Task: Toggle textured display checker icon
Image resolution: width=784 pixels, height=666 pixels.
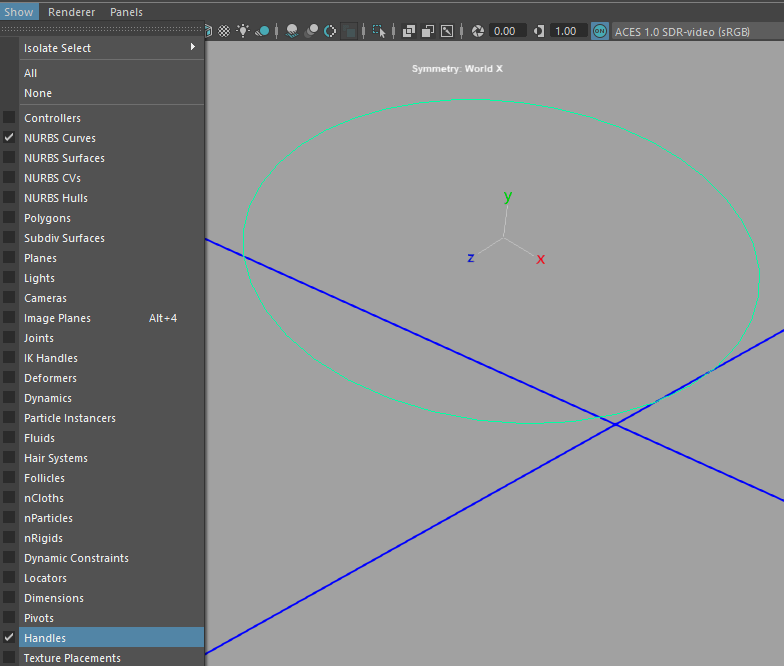Action: coord(224,31)
